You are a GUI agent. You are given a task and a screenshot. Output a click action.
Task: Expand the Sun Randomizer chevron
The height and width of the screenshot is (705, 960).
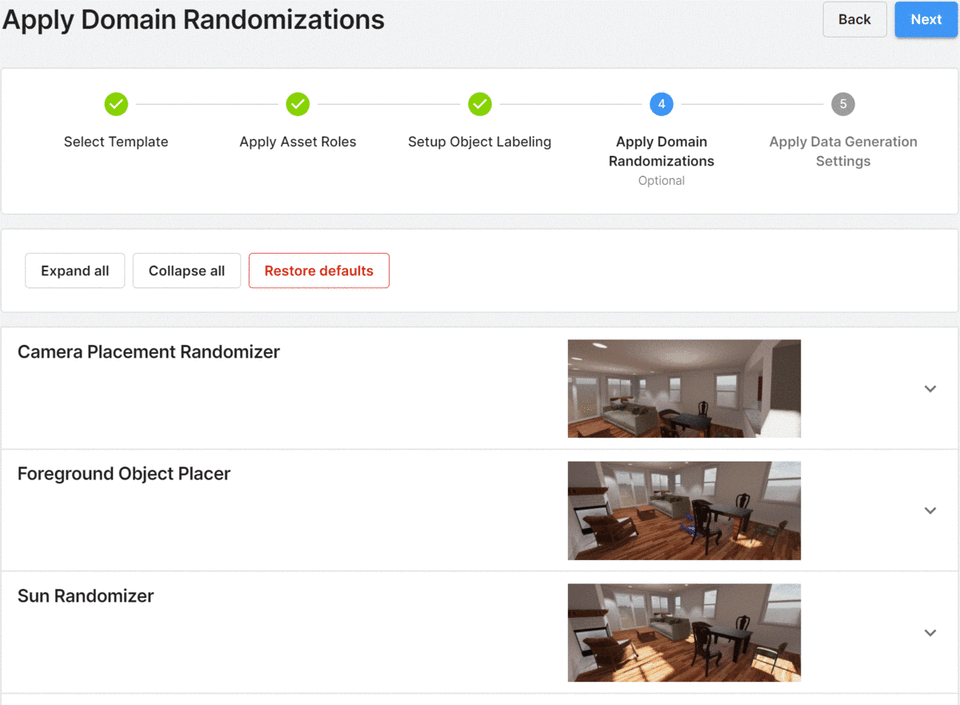coord(930,633)
